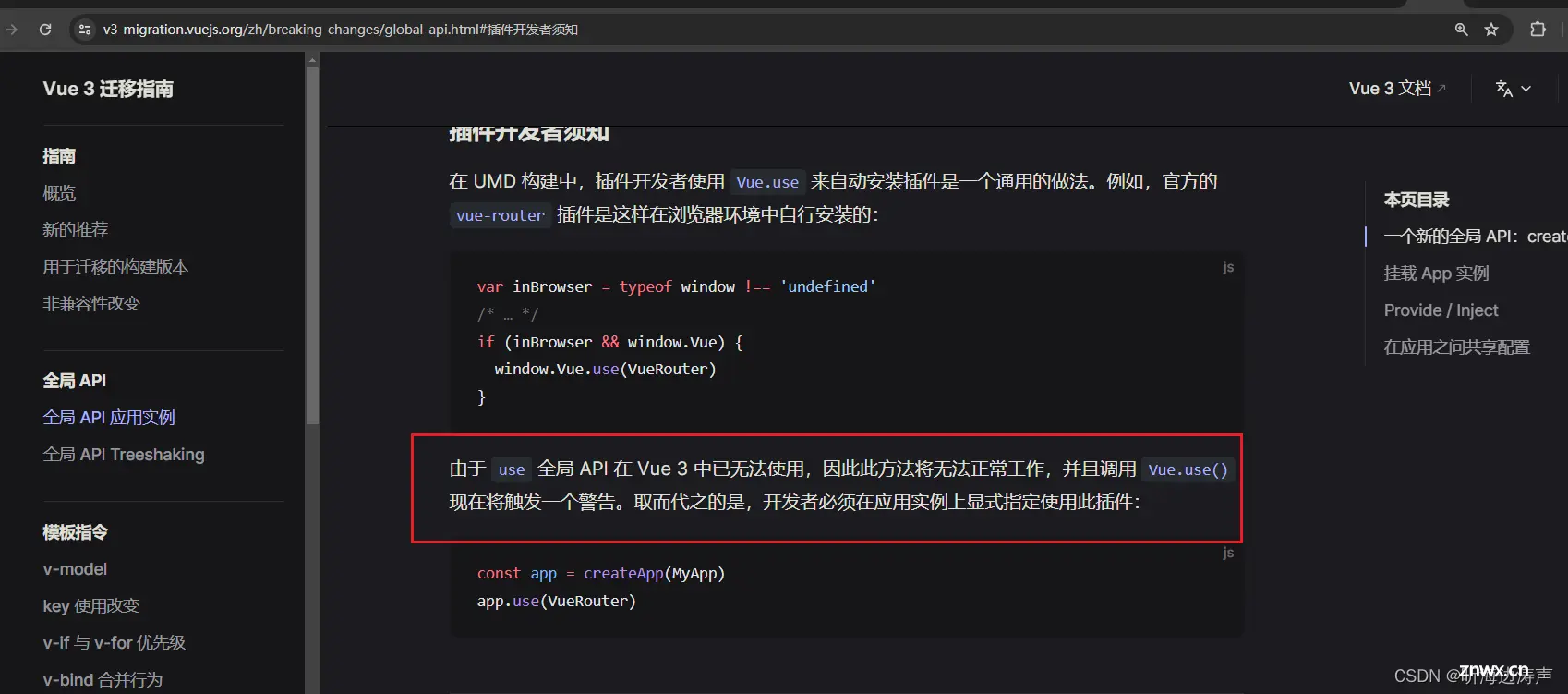Click the js label on first code block
1568x694 pixels.
coord(1228,267)
